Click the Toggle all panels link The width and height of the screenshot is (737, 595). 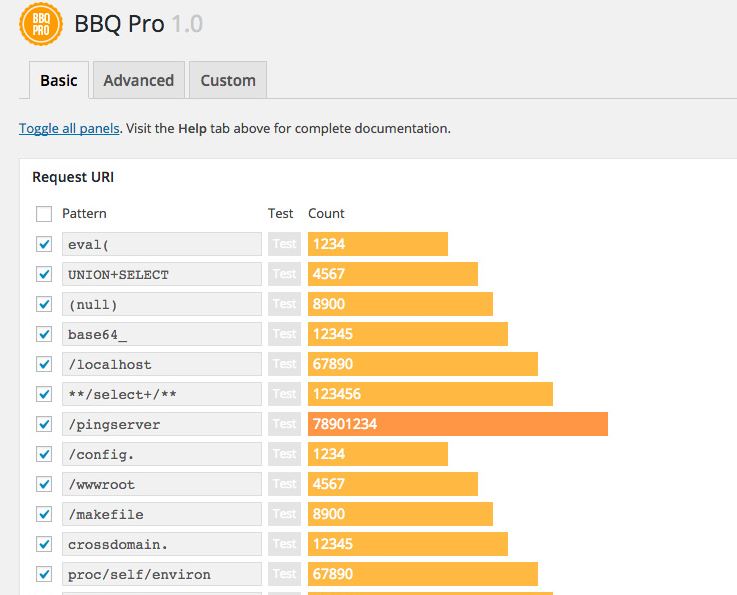(69, 128)
